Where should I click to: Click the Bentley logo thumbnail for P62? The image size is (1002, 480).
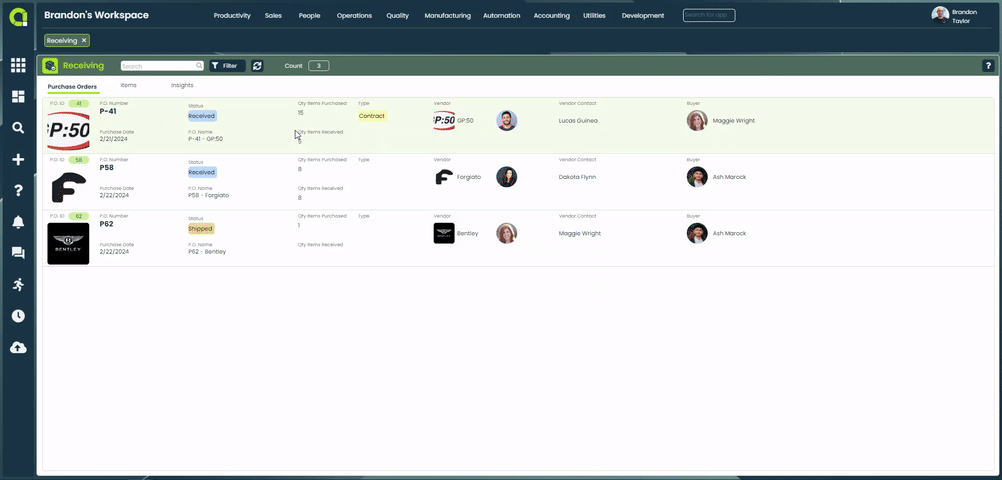(68, 244)
